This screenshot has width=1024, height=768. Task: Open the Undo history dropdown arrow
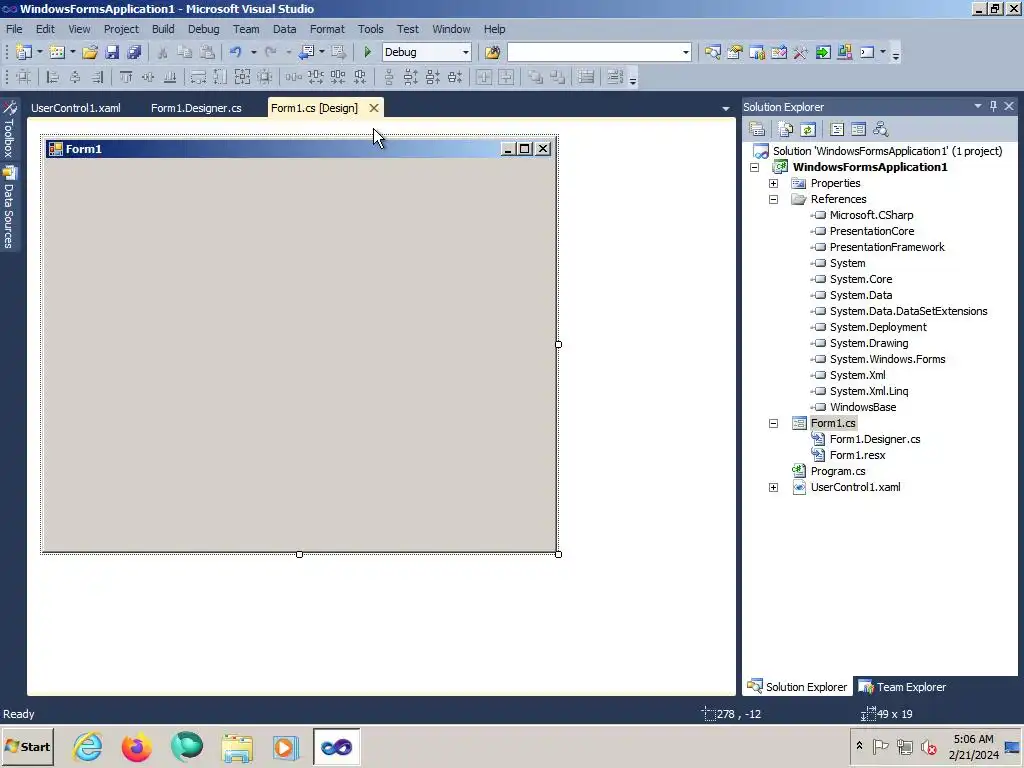(253, 52)
